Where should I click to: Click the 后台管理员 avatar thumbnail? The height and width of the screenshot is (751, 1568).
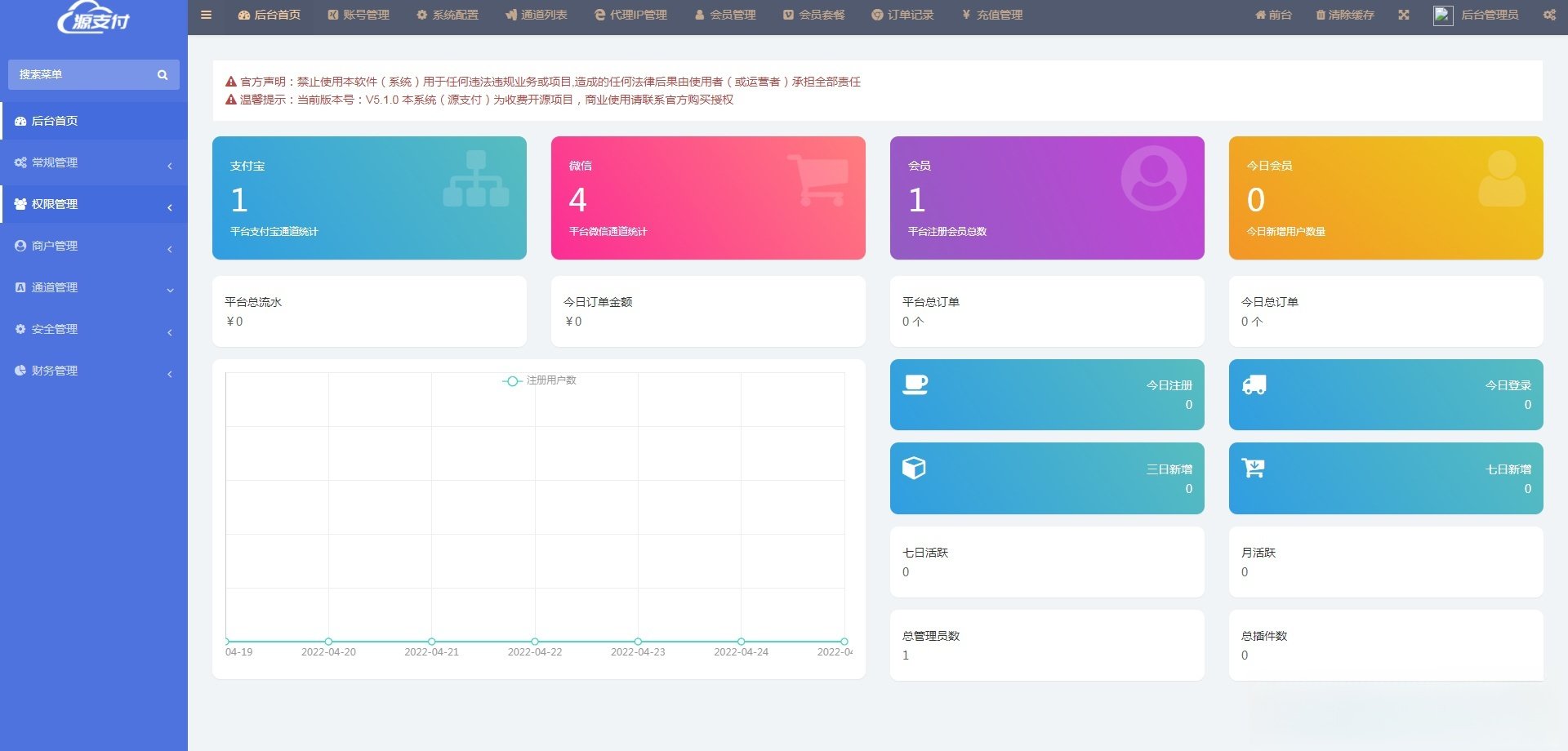[x=1441, y=14]
